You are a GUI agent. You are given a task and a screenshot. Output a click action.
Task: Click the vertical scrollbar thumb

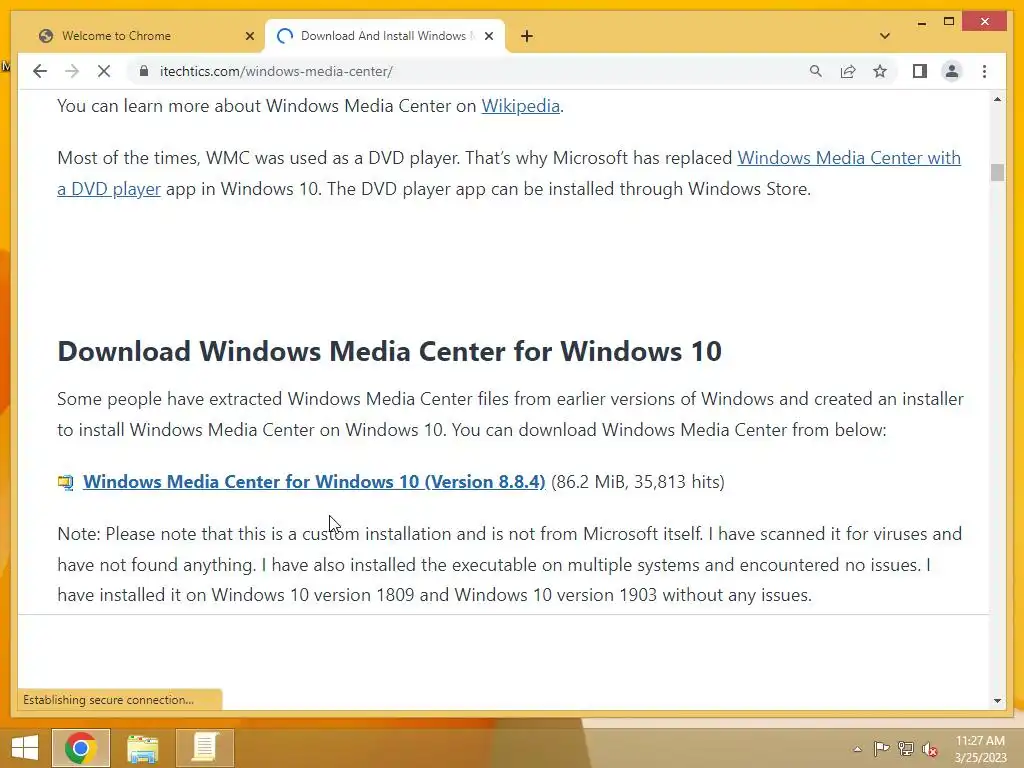[997, 172]
